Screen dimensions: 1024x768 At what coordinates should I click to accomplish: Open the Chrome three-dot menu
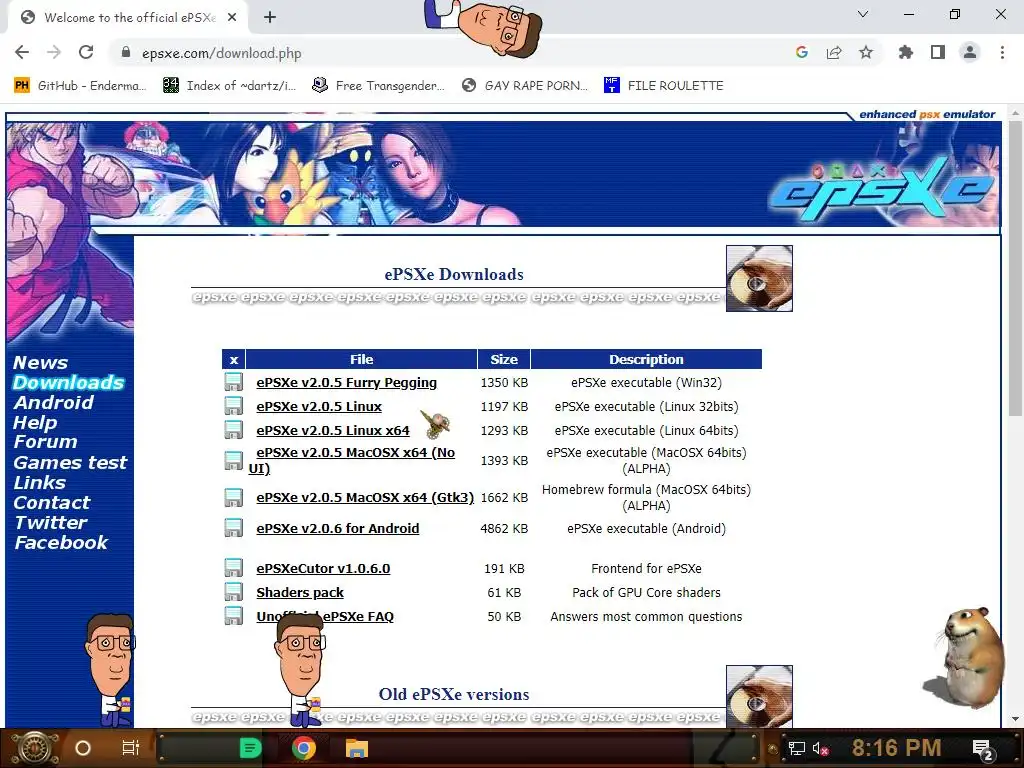[1002, 53]
